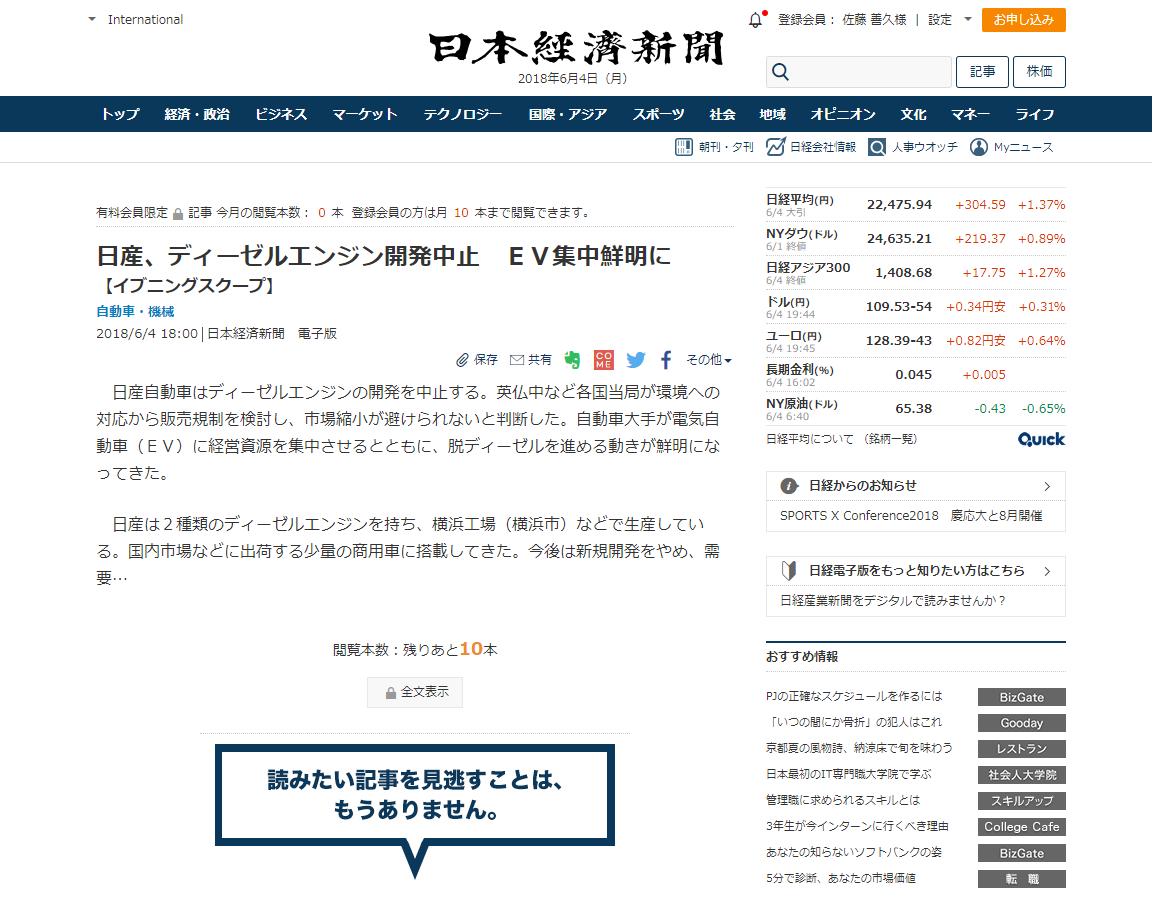The height and width of the screenshot is (903, 1152).
Task: Open 長期金利 rate row
Action: 915,374
